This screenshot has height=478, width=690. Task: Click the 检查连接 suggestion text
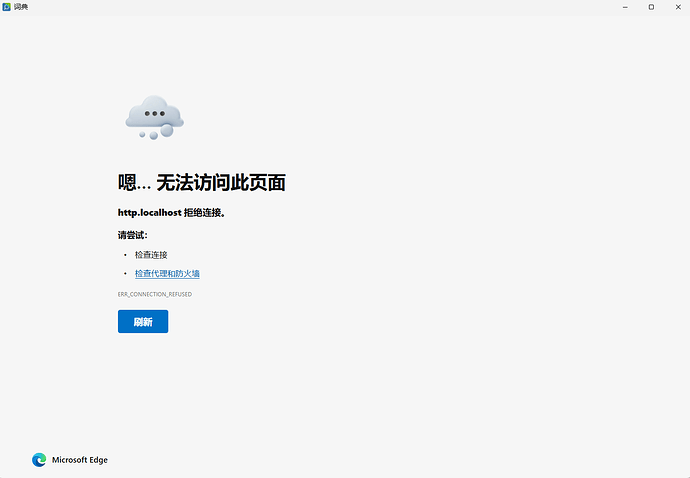click(151, 255)
